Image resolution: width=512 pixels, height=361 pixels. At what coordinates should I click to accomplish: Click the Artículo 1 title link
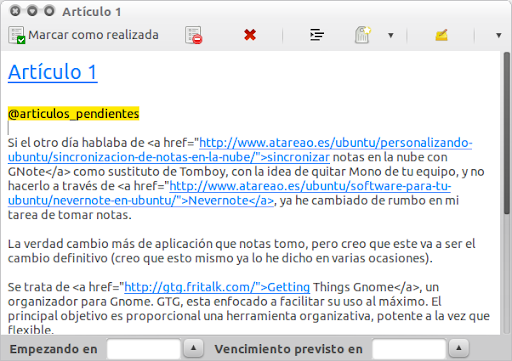pyautogui.click(x=53, y=72)
